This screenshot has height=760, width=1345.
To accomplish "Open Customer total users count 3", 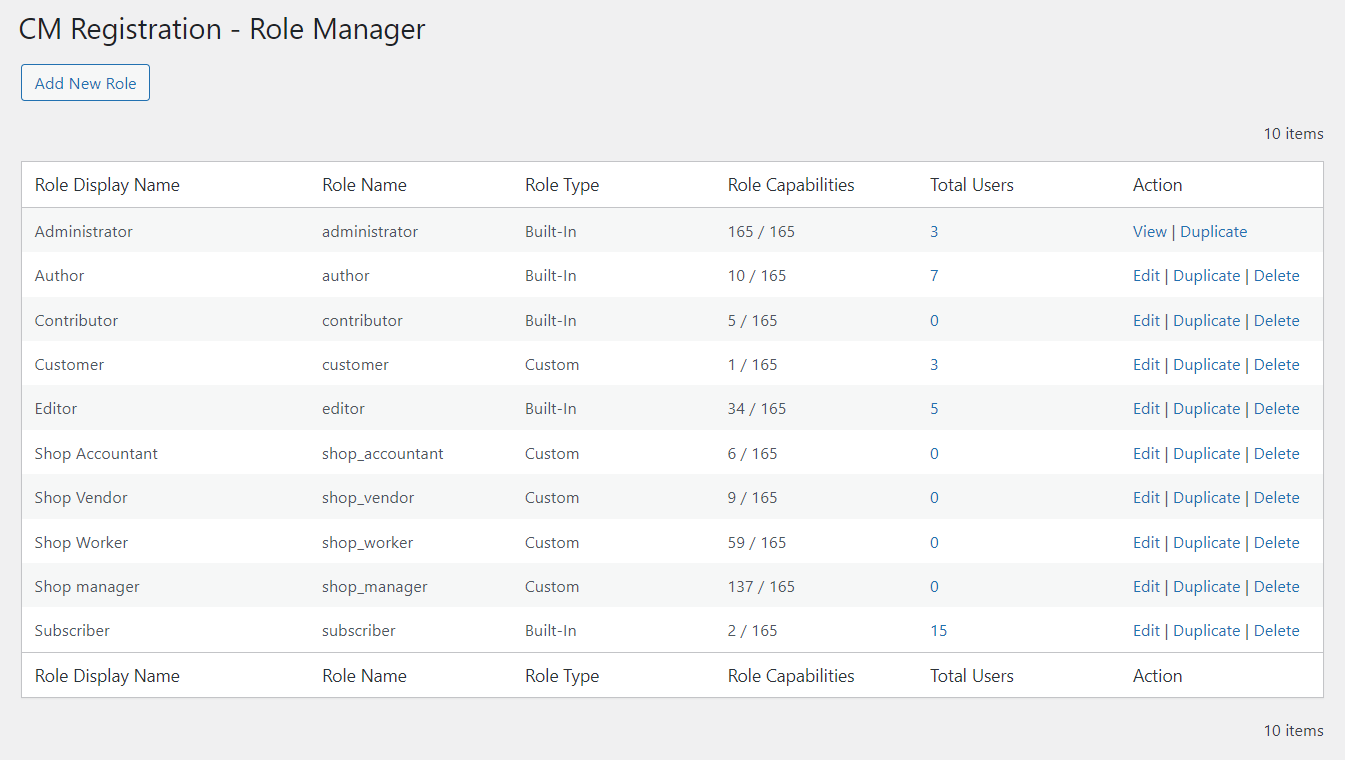I will click(934, 364).
